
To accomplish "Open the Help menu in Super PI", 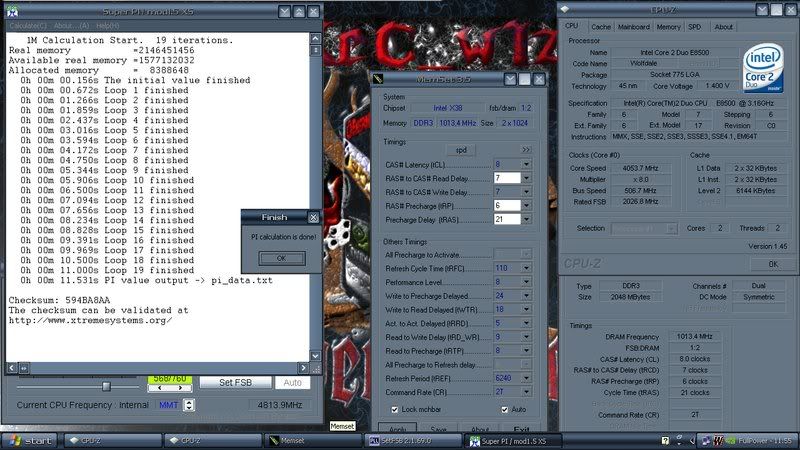I will 108,25.
